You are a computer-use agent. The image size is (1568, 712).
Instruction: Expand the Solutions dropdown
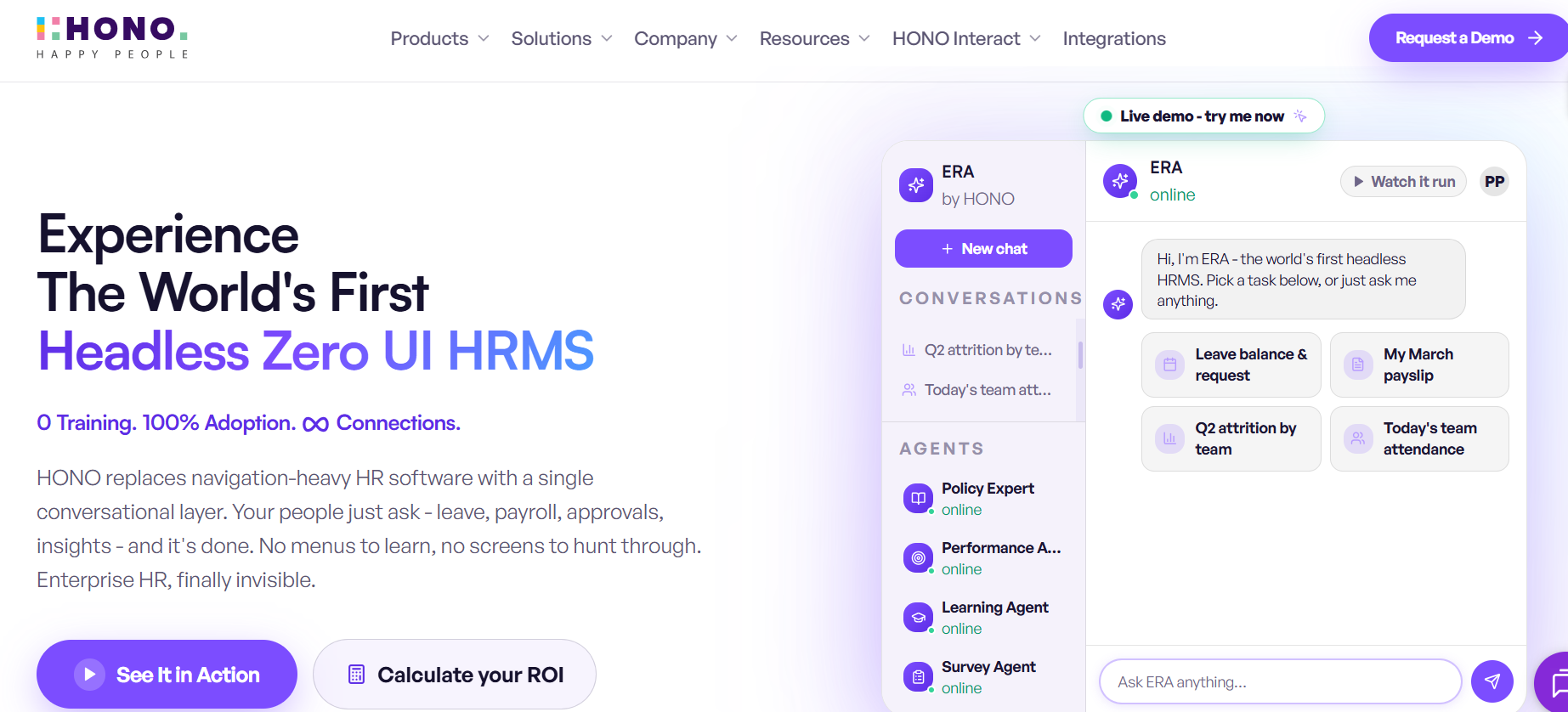point(562,39)
